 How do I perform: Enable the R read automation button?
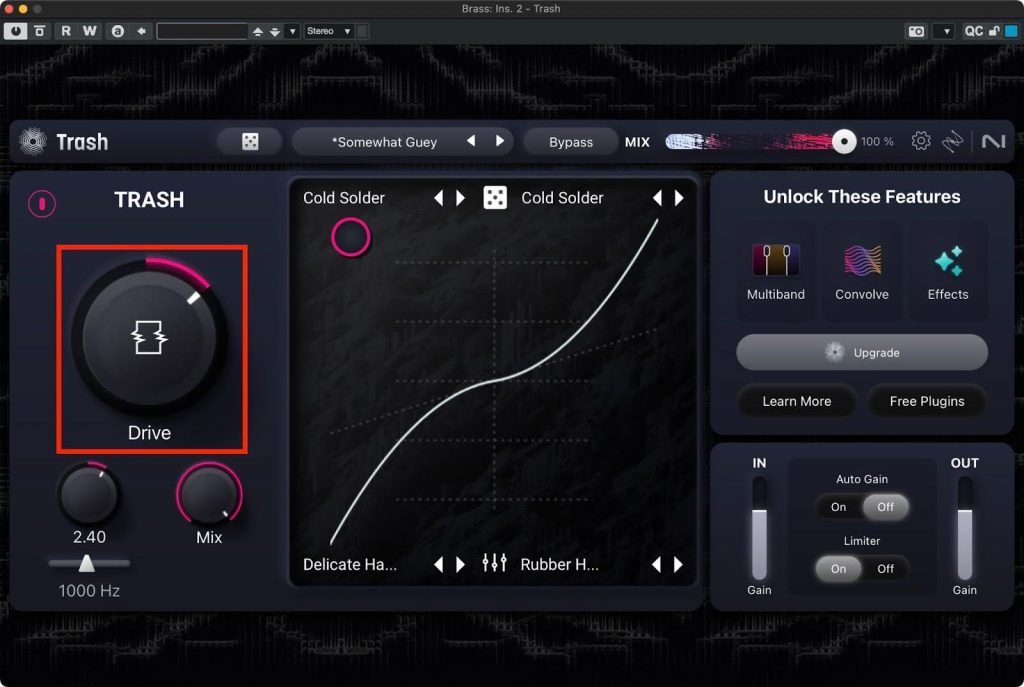[x=66, y=31]
